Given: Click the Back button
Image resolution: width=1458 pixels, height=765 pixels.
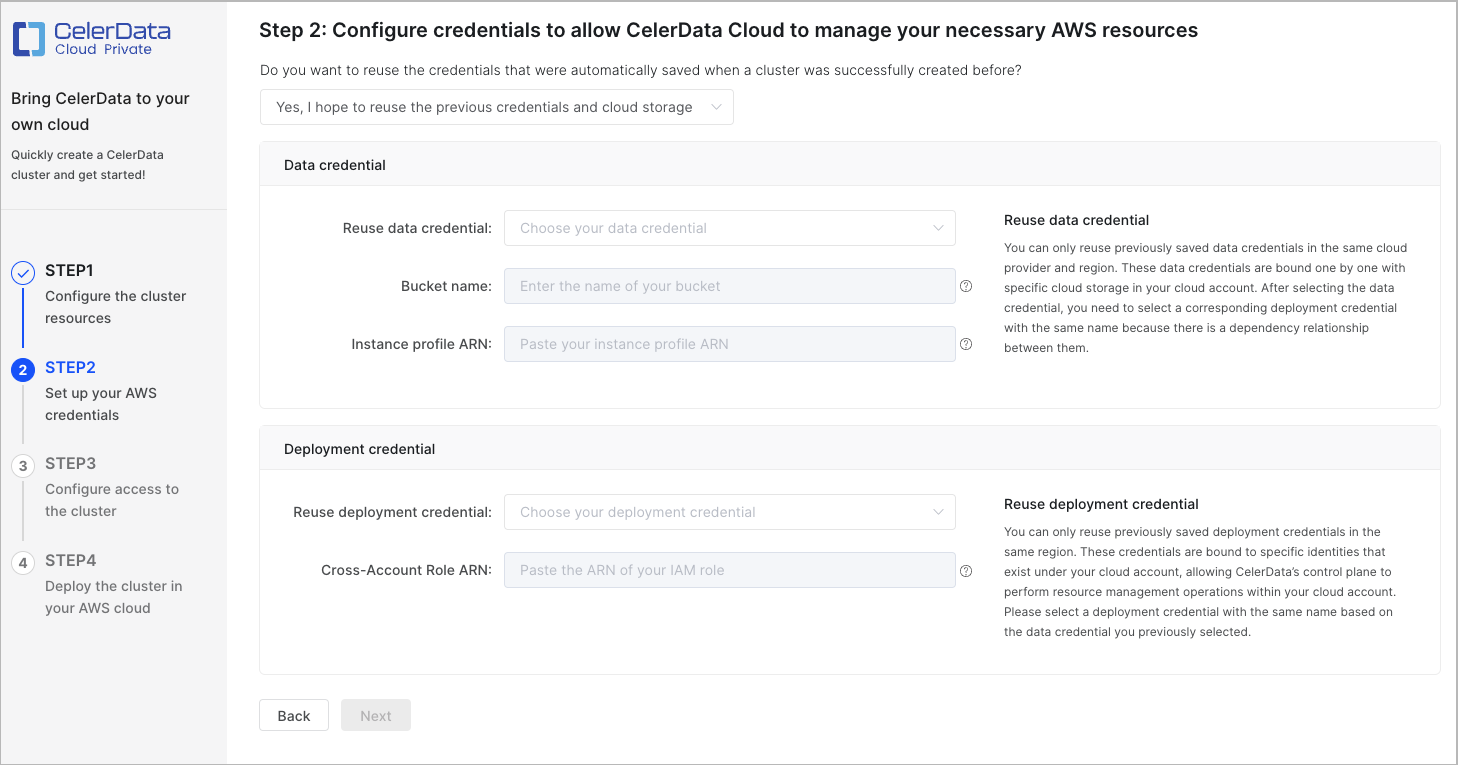Looking at the screenshot, I should (293, 715).
